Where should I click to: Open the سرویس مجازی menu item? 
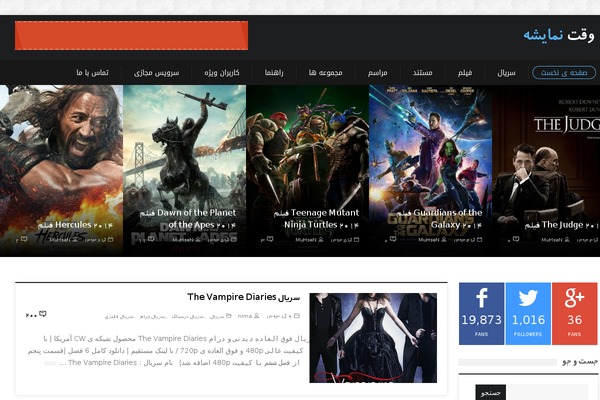(157, 73)
